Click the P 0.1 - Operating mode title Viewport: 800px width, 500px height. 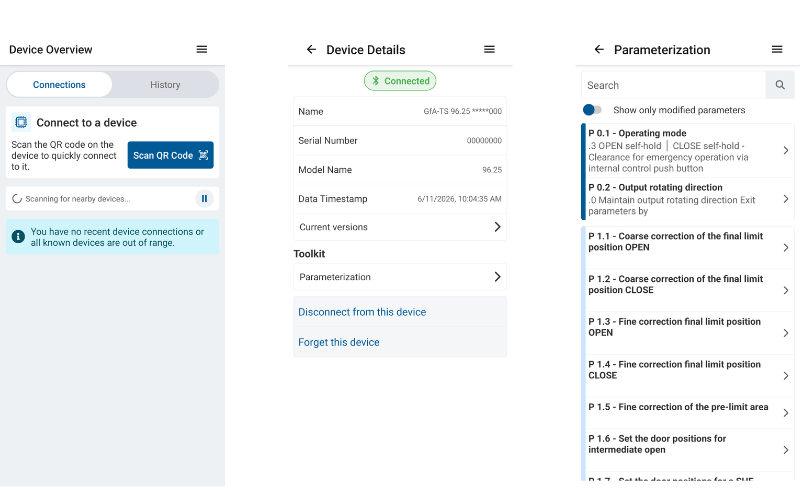click(x=637, y=133)
